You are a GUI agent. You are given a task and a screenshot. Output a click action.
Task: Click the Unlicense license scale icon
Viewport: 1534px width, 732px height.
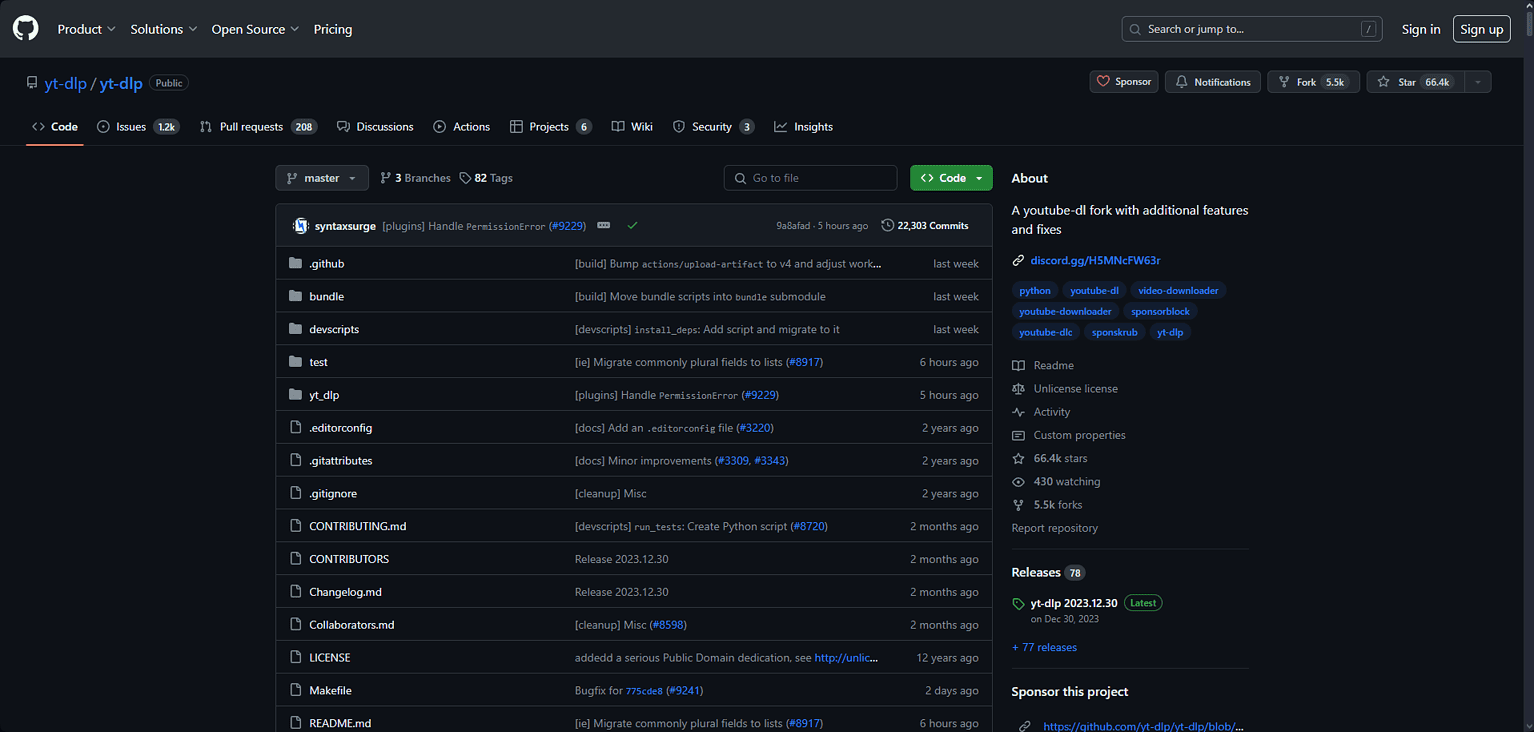point(1017,388)
